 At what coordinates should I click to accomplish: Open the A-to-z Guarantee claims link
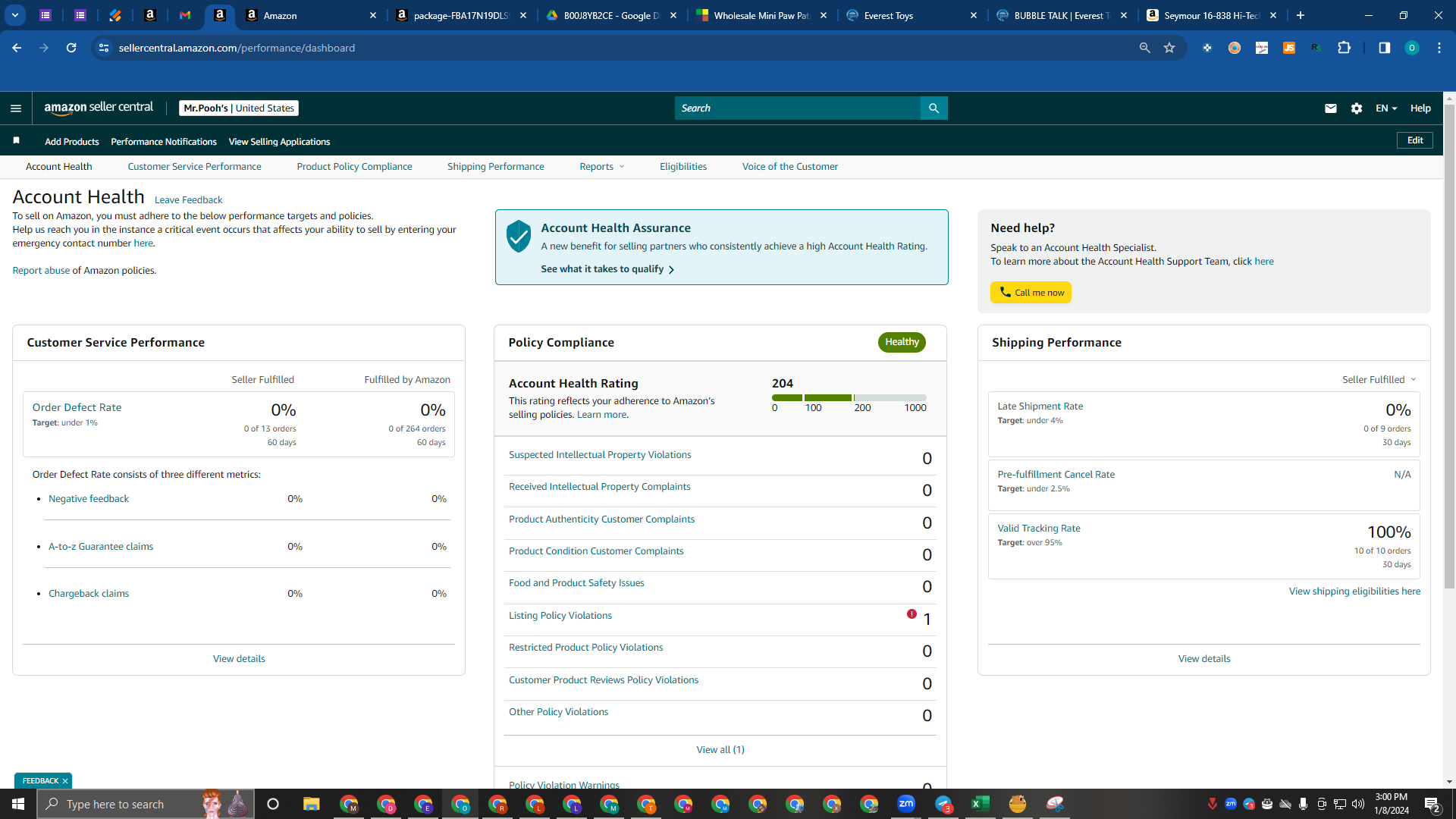click(101, 547)
